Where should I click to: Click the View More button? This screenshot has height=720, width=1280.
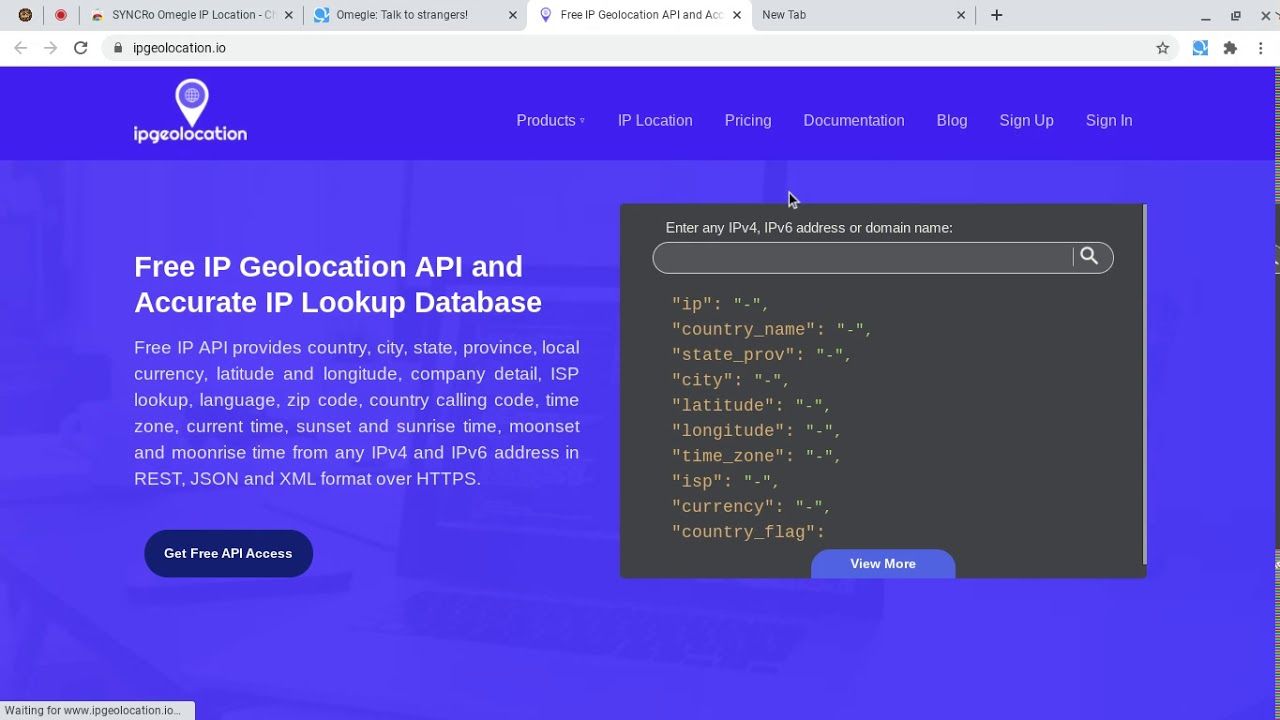pyautogui.click(x=883, y=564)
